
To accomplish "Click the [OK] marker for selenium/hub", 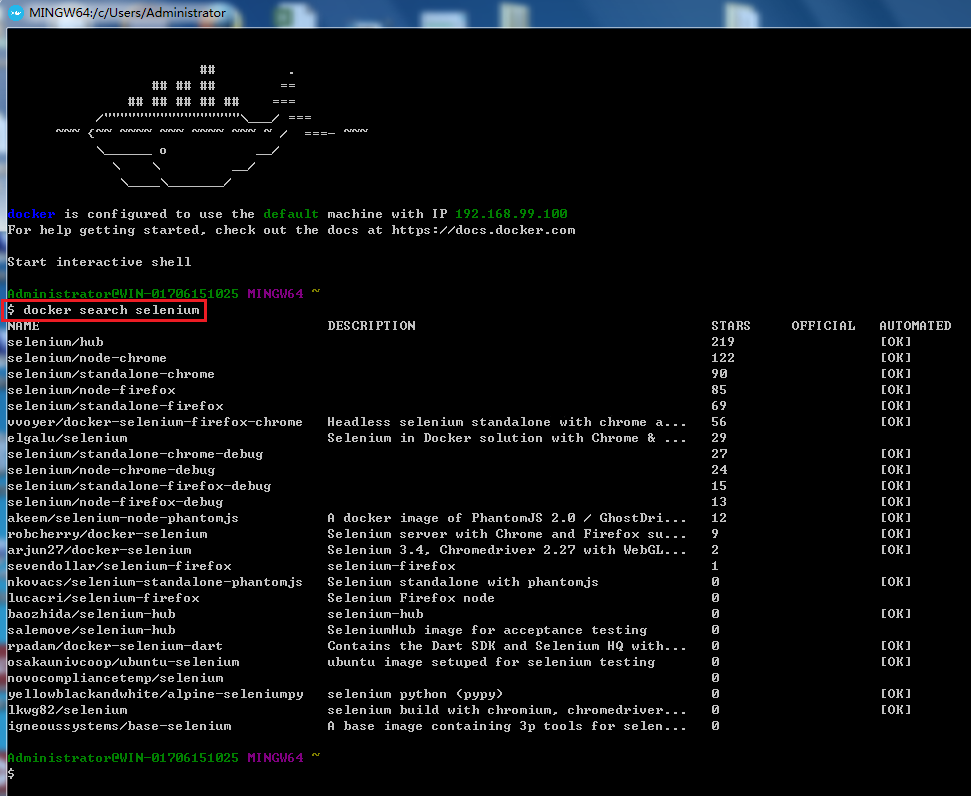I will [895, 342].
